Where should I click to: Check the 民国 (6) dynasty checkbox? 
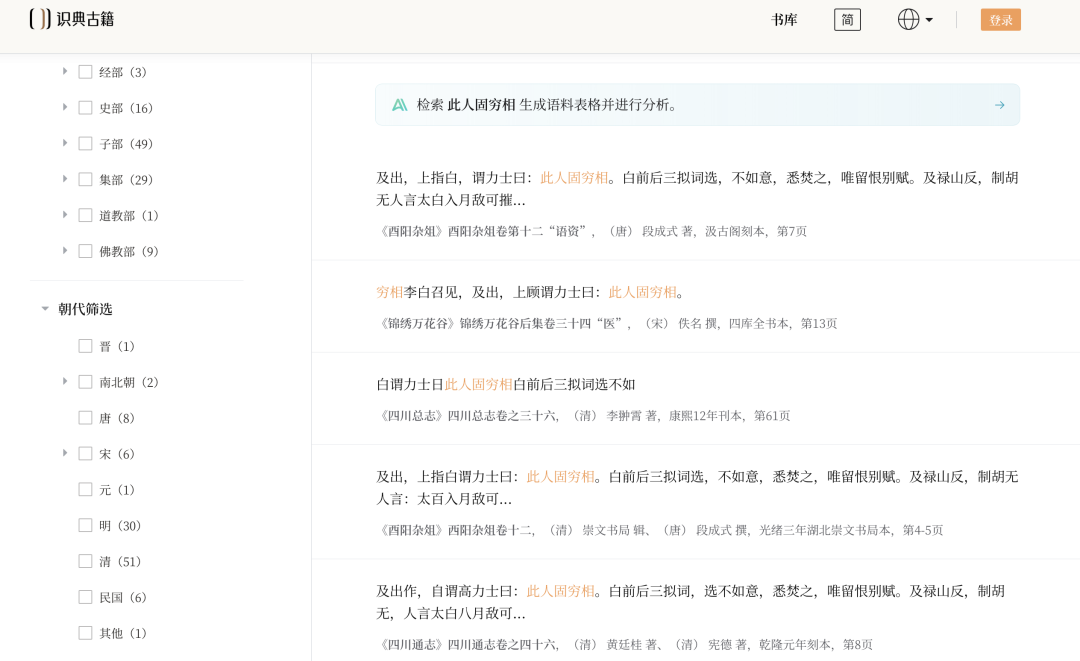point(85,596)
